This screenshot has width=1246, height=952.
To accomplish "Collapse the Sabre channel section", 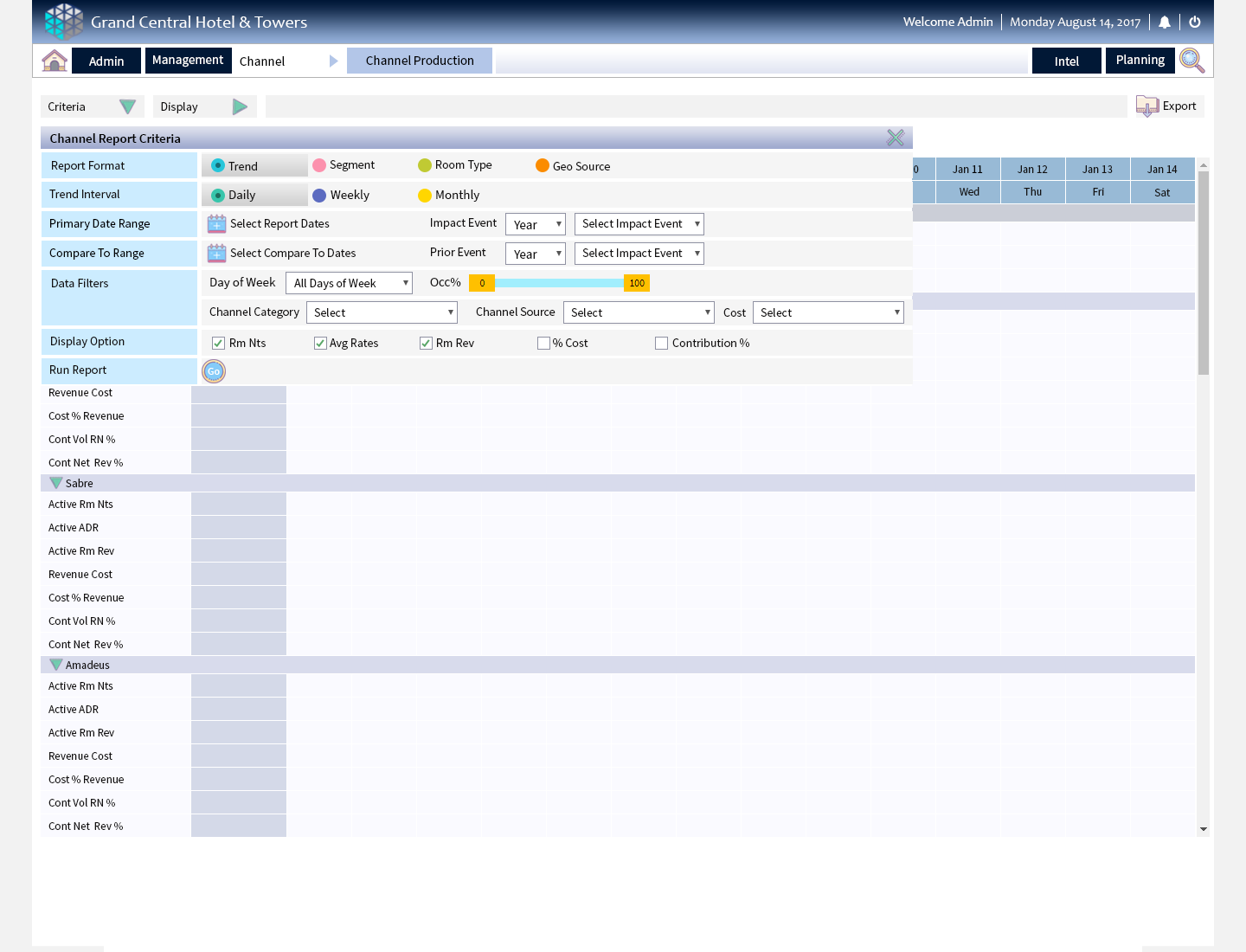I will click(x=56, y=483).
